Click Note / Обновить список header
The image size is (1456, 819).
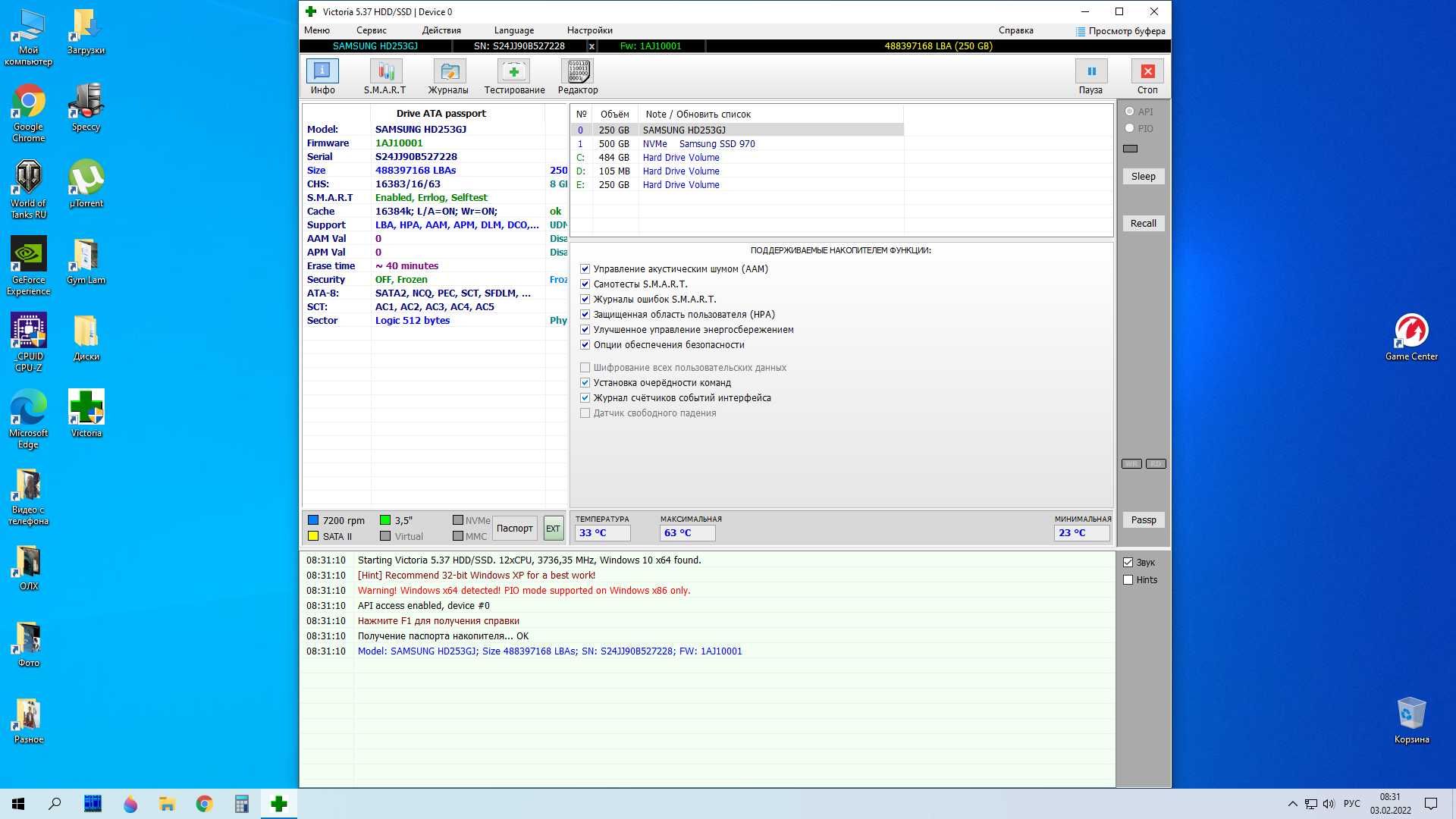[x=698, y=115]
